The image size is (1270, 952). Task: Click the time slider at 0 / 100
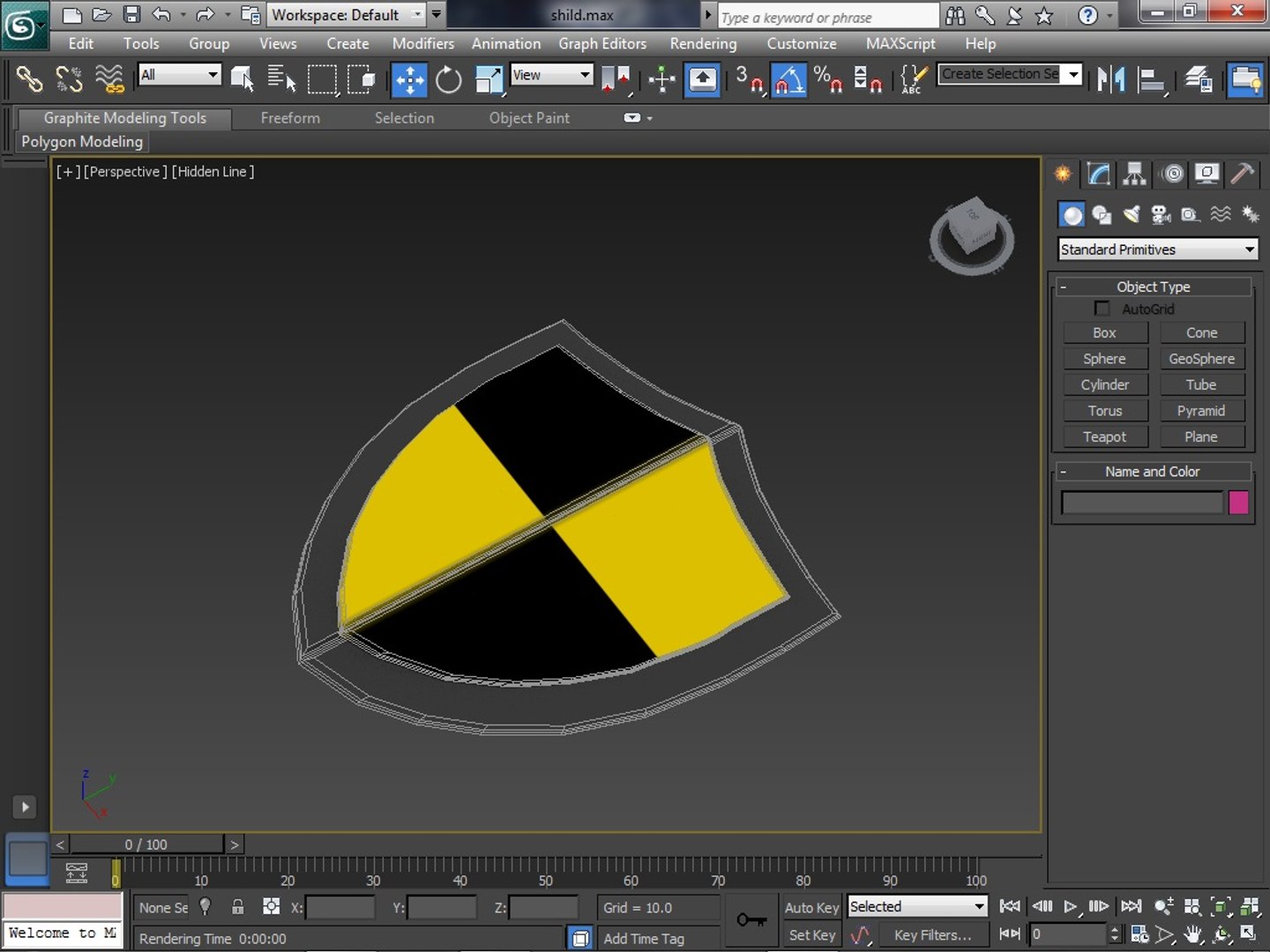(x=146, y=844)
